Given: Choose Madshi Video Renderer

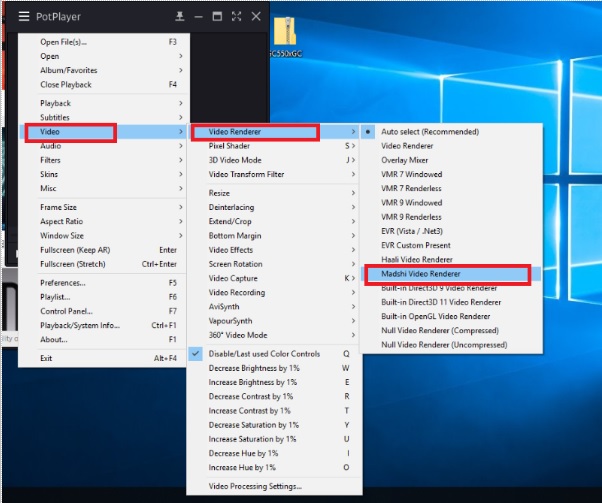Looking at the screenshot, I should click(451, 274).
